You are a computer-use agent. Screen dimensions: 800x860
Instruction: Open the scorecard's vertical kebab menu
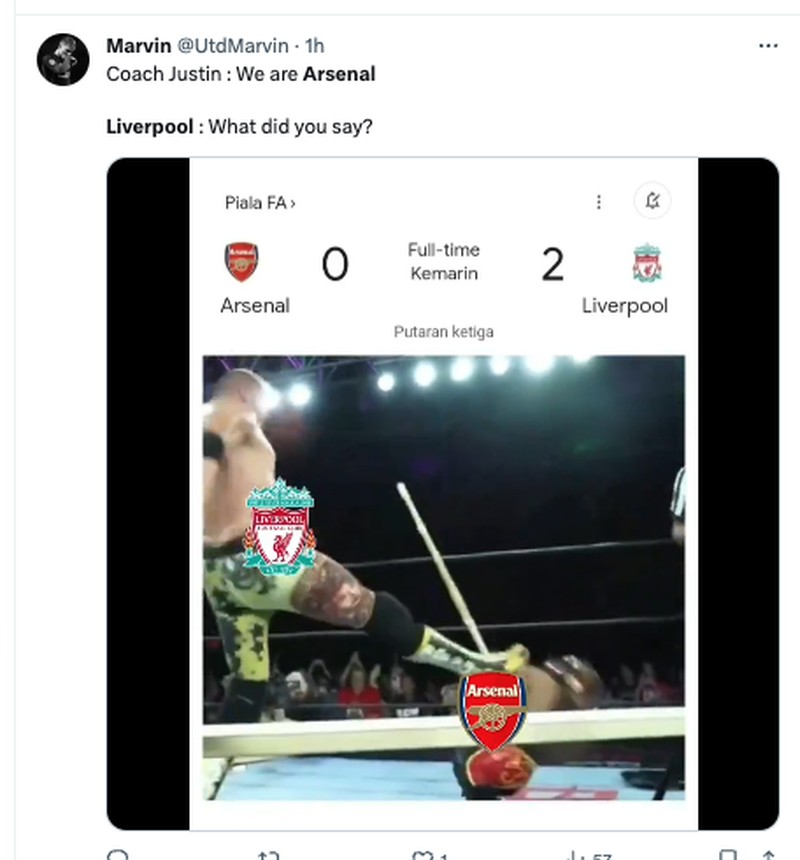(599, 201)
